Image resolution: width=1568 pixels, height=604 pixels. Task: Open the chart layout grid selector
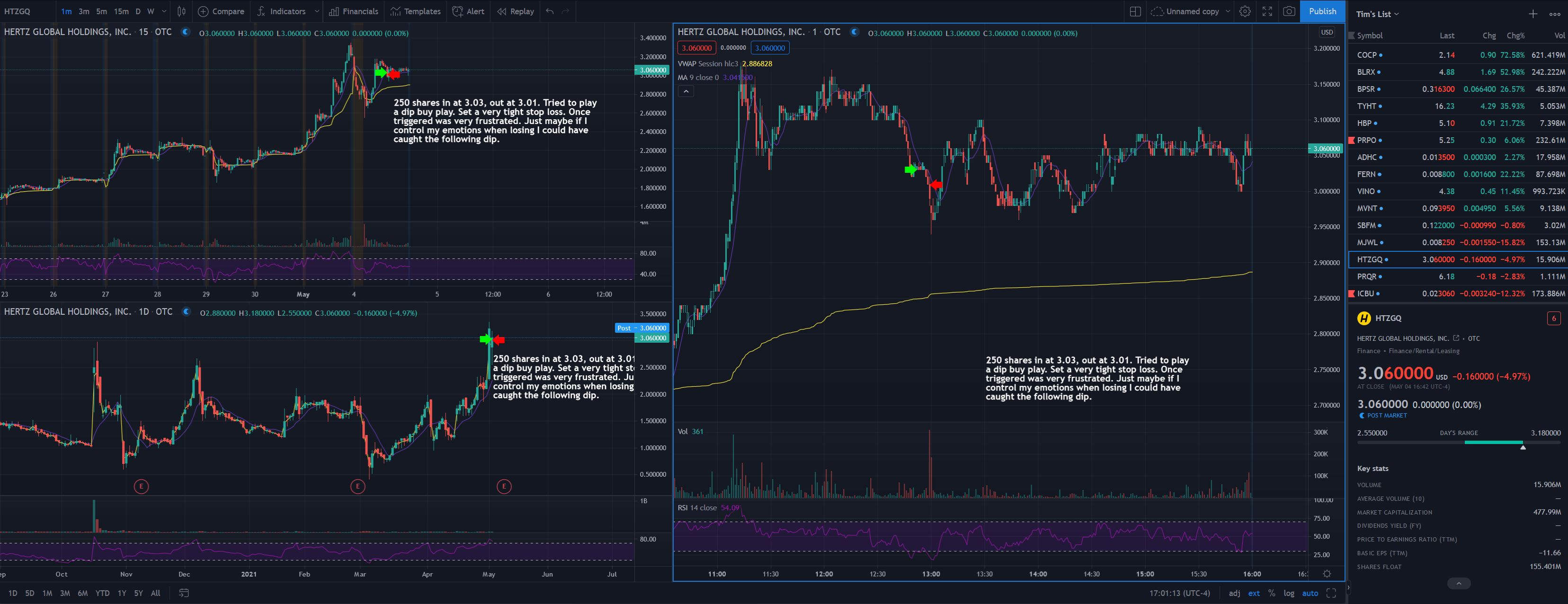(x=1135, y=11)
